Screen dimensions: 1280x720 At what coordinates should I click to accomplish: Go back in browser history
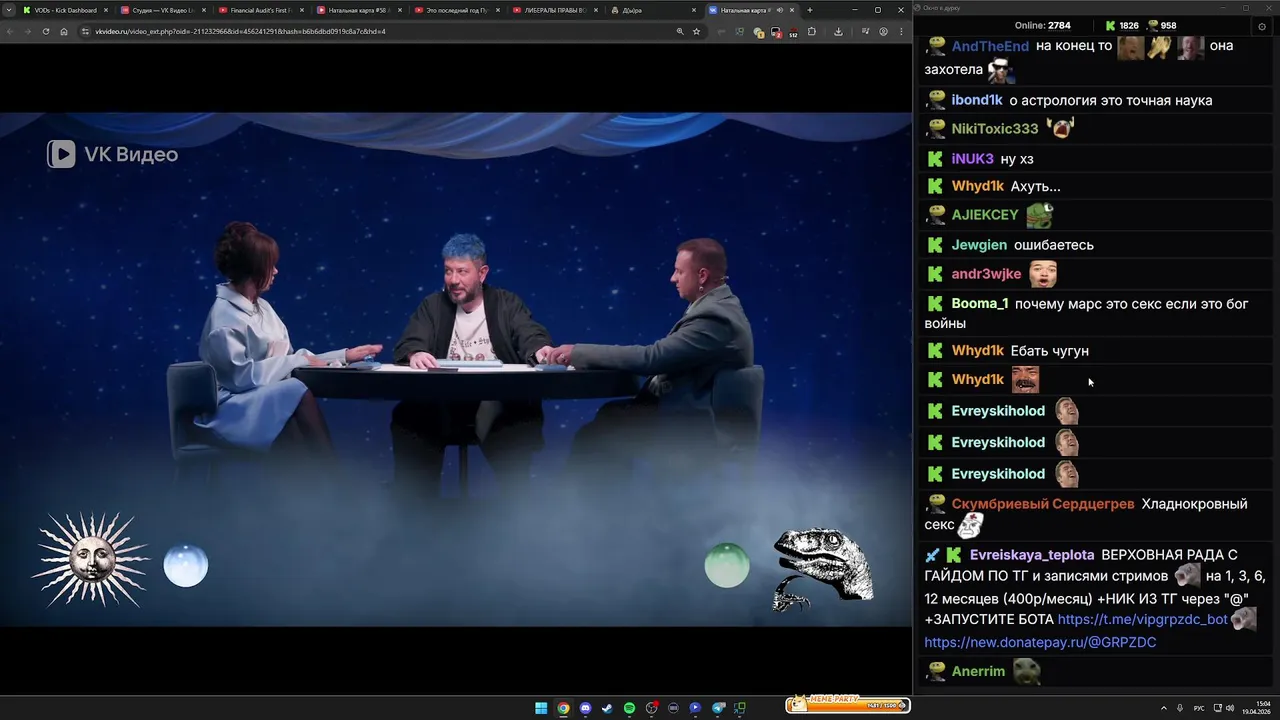pyautogui.click(x=10, y=31)
